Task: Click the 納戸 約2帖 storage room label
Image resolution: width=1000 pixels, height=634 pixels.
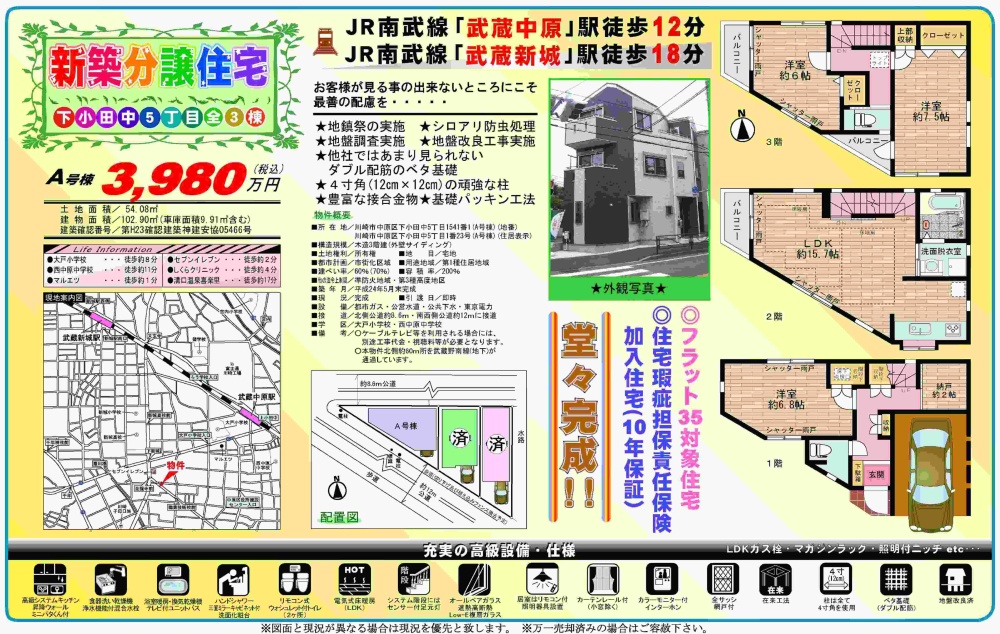Action: click(943, 390)
